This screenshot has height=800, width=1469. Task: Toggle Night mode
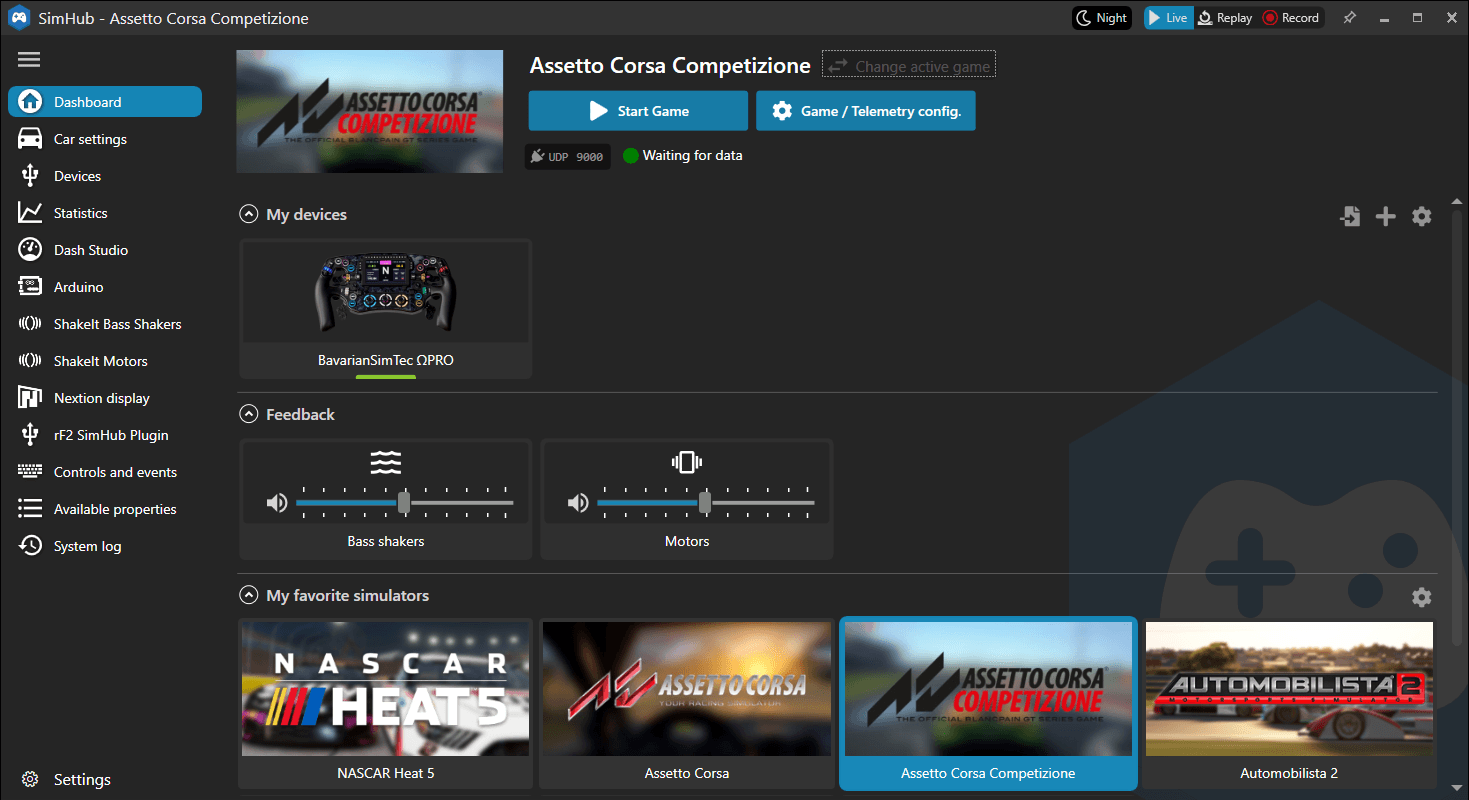click(1101, 18)
